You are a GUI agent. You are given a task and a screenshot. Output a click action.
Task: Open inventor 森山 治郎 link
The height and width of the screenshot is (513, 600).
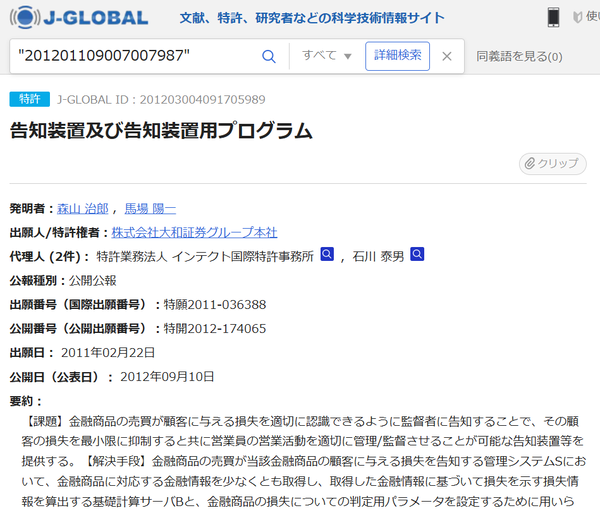[x=83, y=209]
